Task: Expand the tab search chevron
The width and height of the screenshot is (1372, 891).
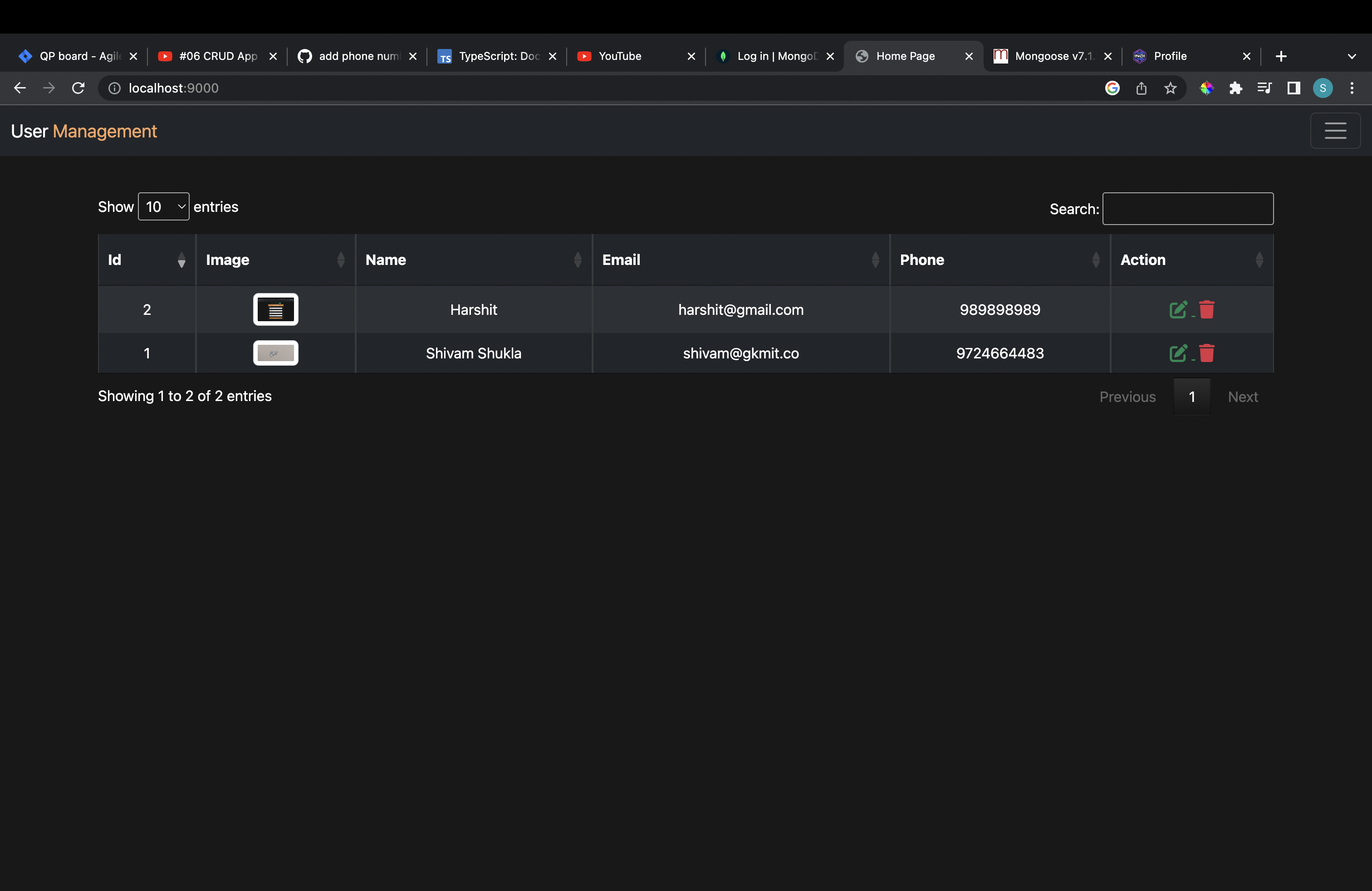Action: (x=1351, y=56)
